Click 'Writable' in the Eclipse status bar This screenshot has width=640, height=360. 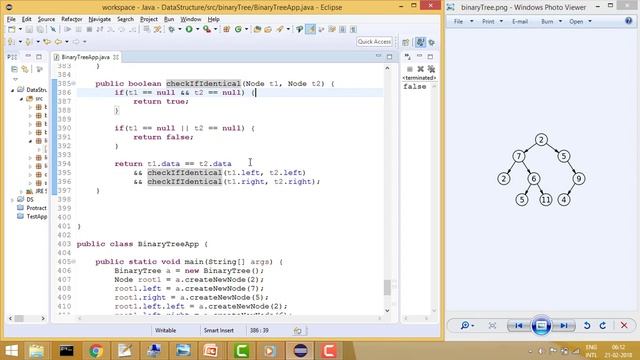pos(165,330)
